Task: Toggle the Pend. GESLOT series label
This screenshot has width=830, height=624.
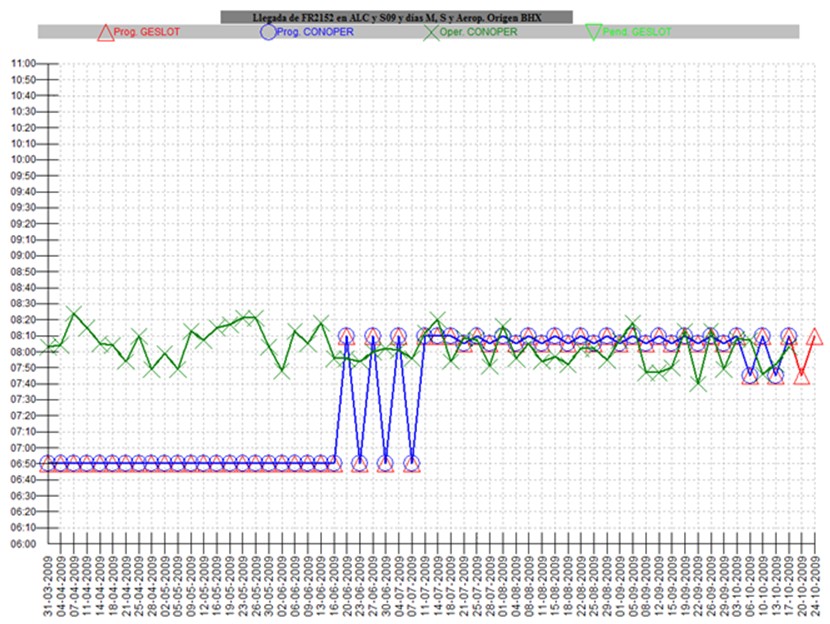Action: tap(632, 32)
